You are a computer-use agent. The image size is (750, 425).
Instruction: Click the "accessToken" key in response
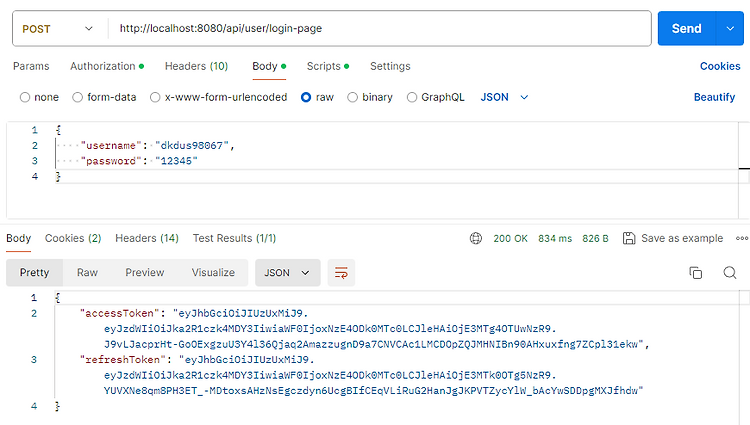[120, 313]
